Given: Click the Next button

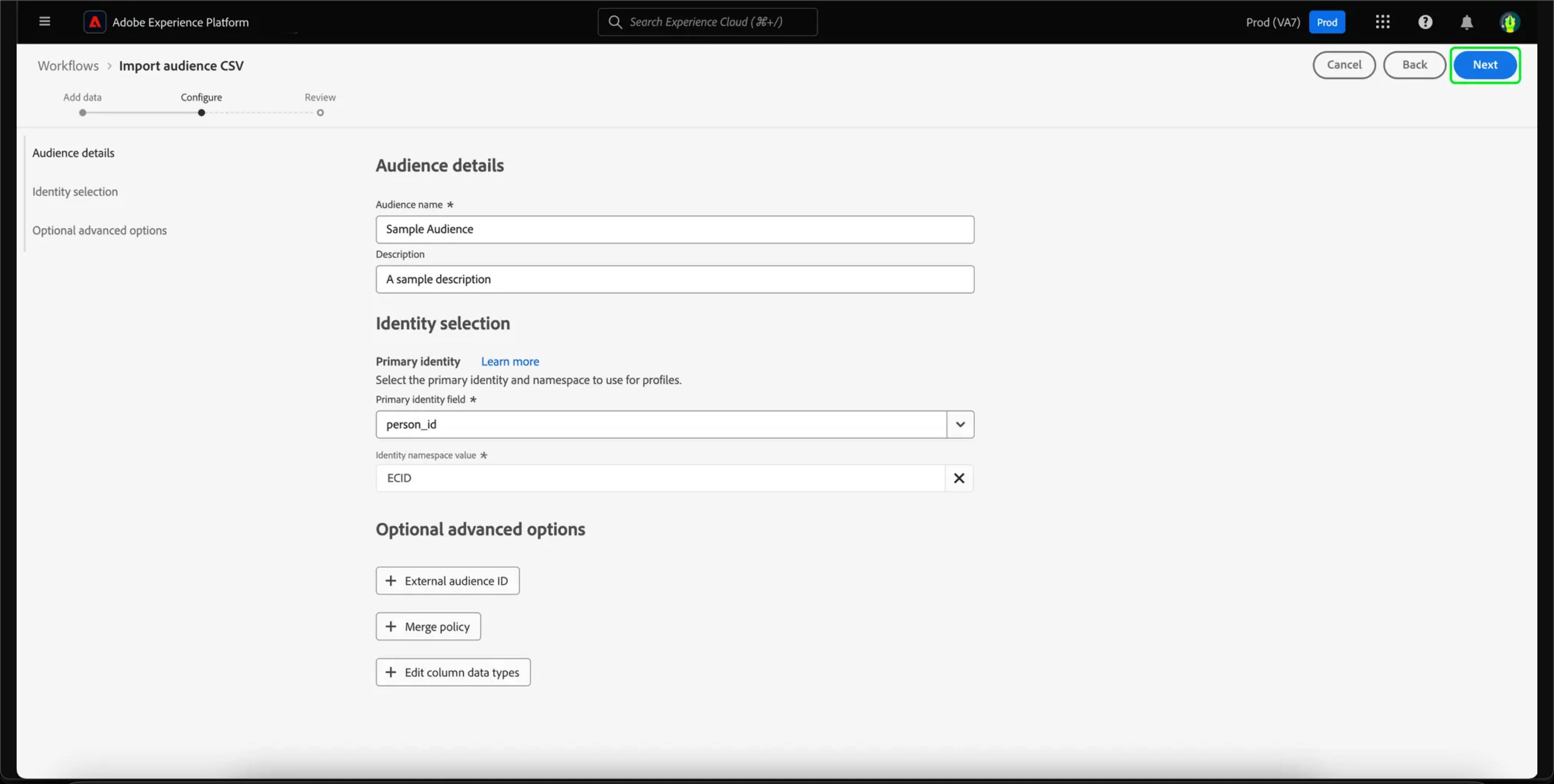Looking at the screenshot, I should 1485,65.
